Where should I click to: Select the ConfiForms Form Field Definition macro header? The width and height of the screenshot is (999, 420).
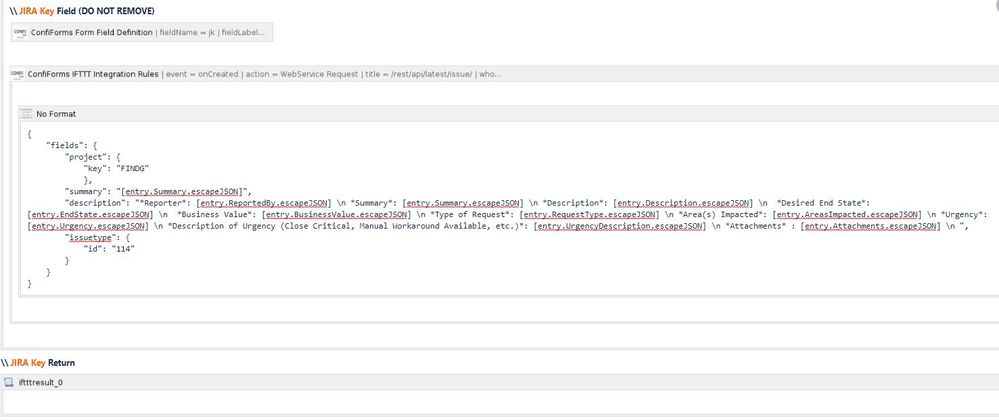tap(142, 32)
